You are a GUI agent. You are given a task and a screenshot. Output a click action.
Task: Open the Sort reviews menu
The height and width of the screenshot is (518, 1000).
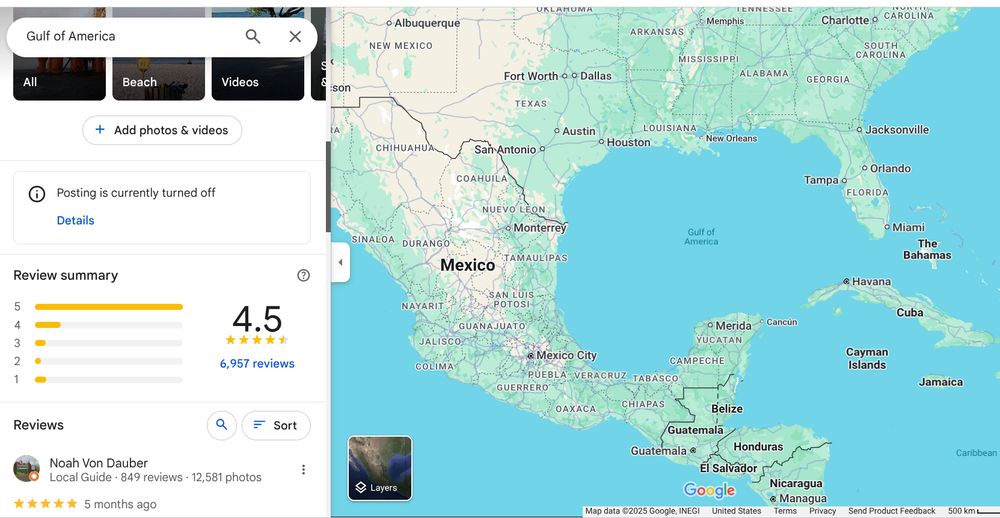tap(276, 425)
